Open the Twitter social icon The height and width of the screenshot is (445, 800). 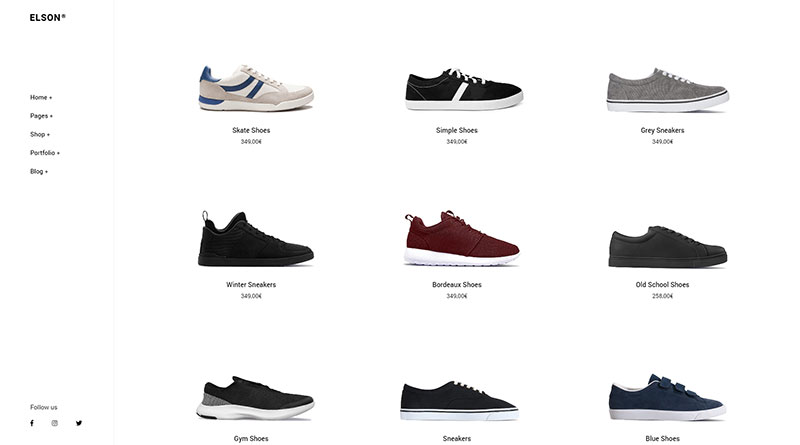pos(79,423)
